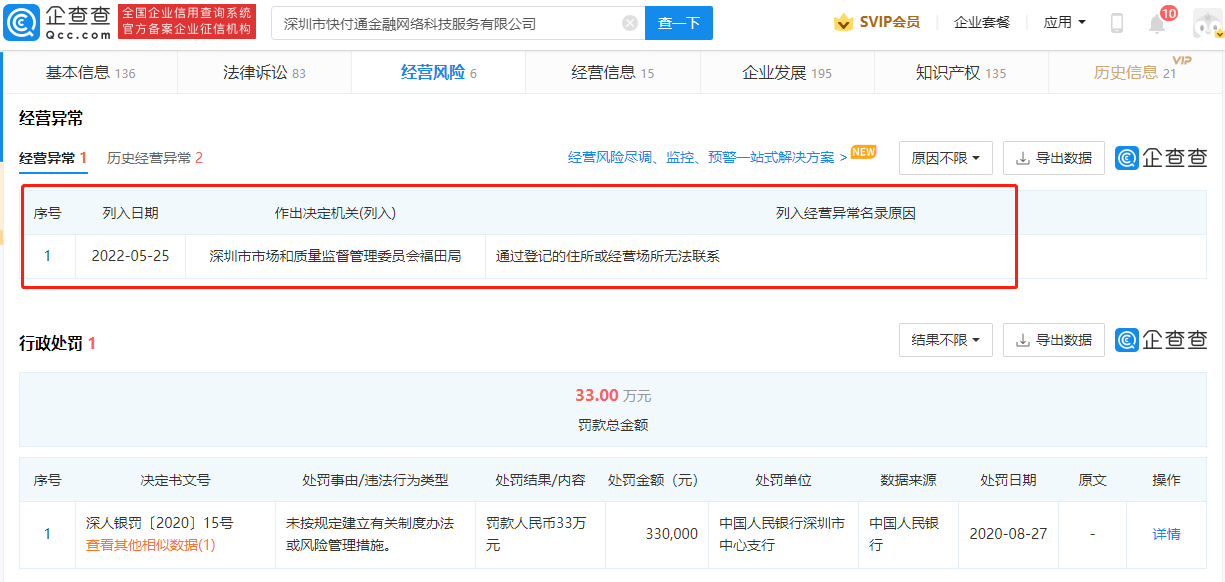The height and width of the screenshot is (582, 1225).
Task: Export 行政处罚 data with 导出数据
Action: pos(1054,340)
